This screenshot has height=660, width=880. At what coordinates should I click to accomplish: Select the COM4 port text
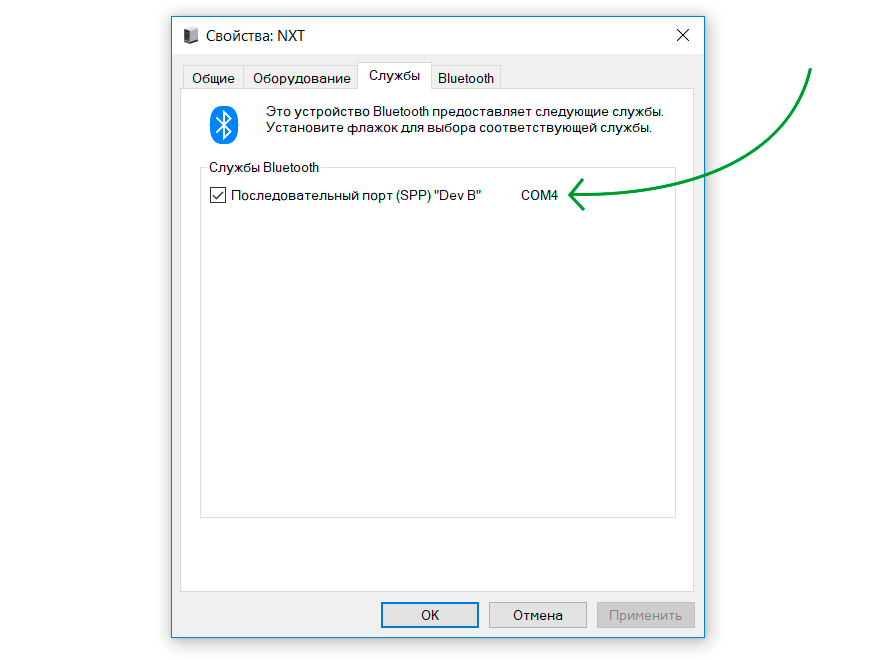[539, 195]
